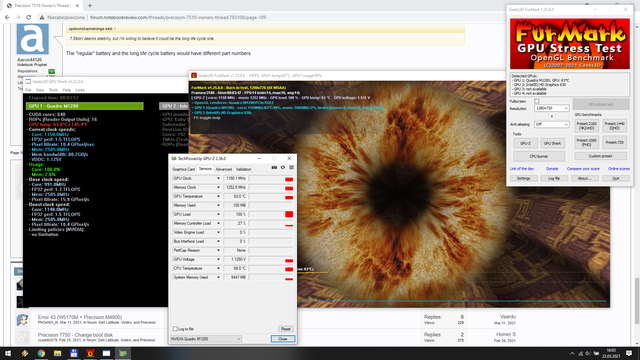The image size is (640, 360).
Task: Click Close button in GPU-Z
Action: [282, 339]
